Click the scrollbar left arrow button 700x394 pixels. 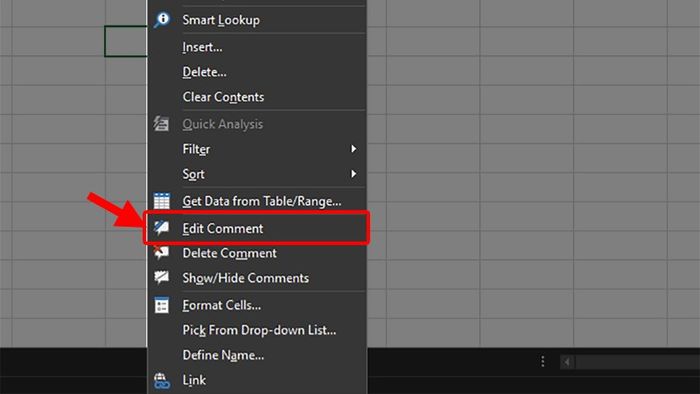point(567,362)
